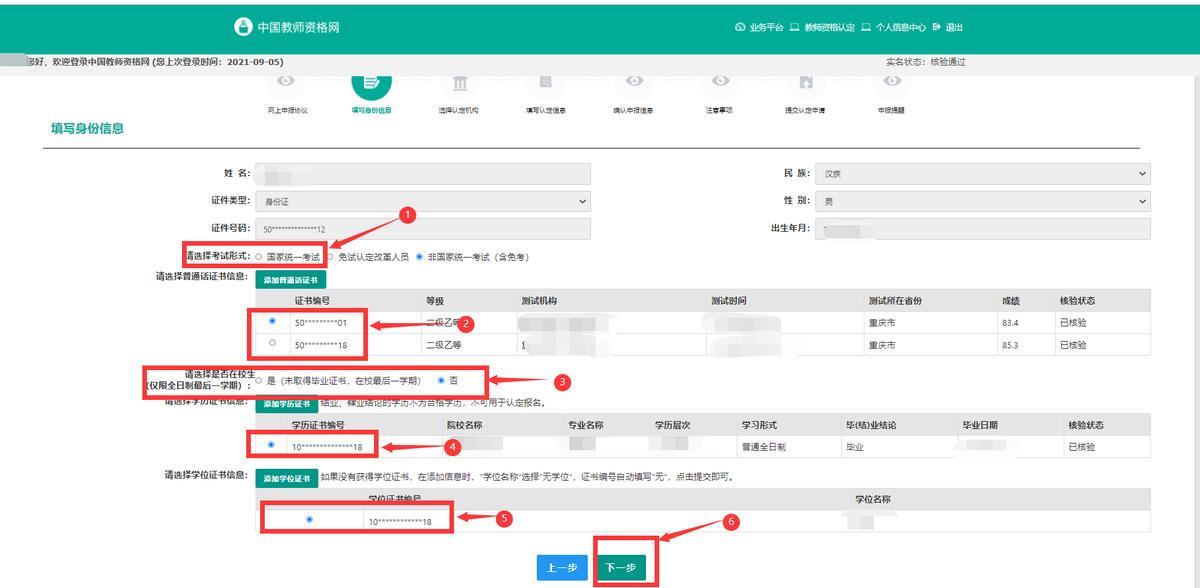Click 添加学历证书 button
Screen dimensions: 1200x588
coord(287,403)
